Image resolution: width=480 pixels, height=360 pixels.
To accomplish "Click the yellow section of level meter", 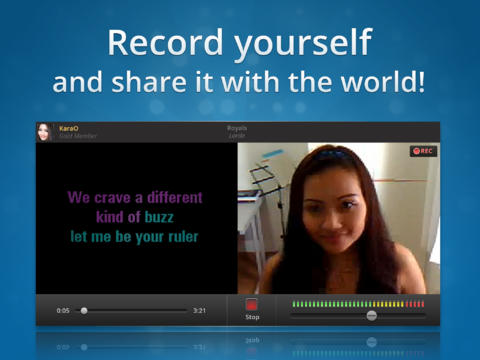I will click(388, 304).
